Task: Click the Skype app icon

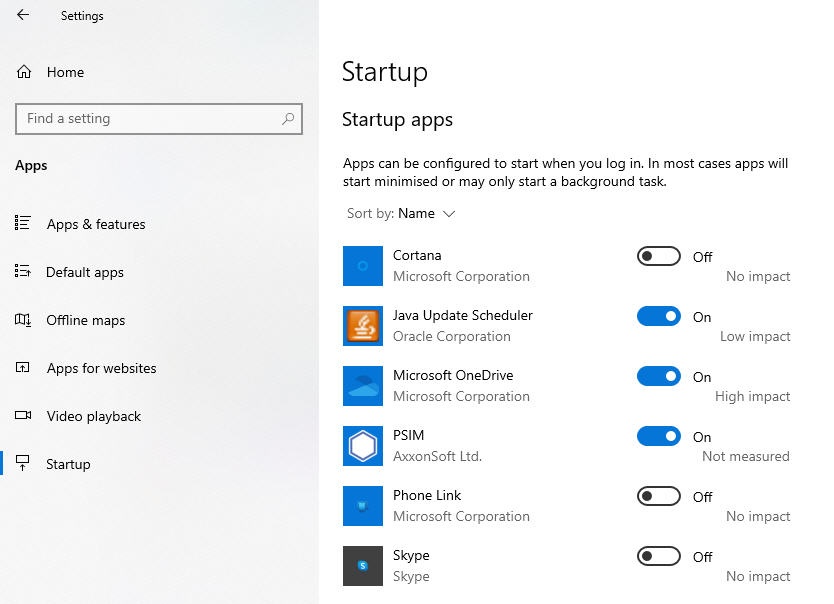Action: (363, 566)
